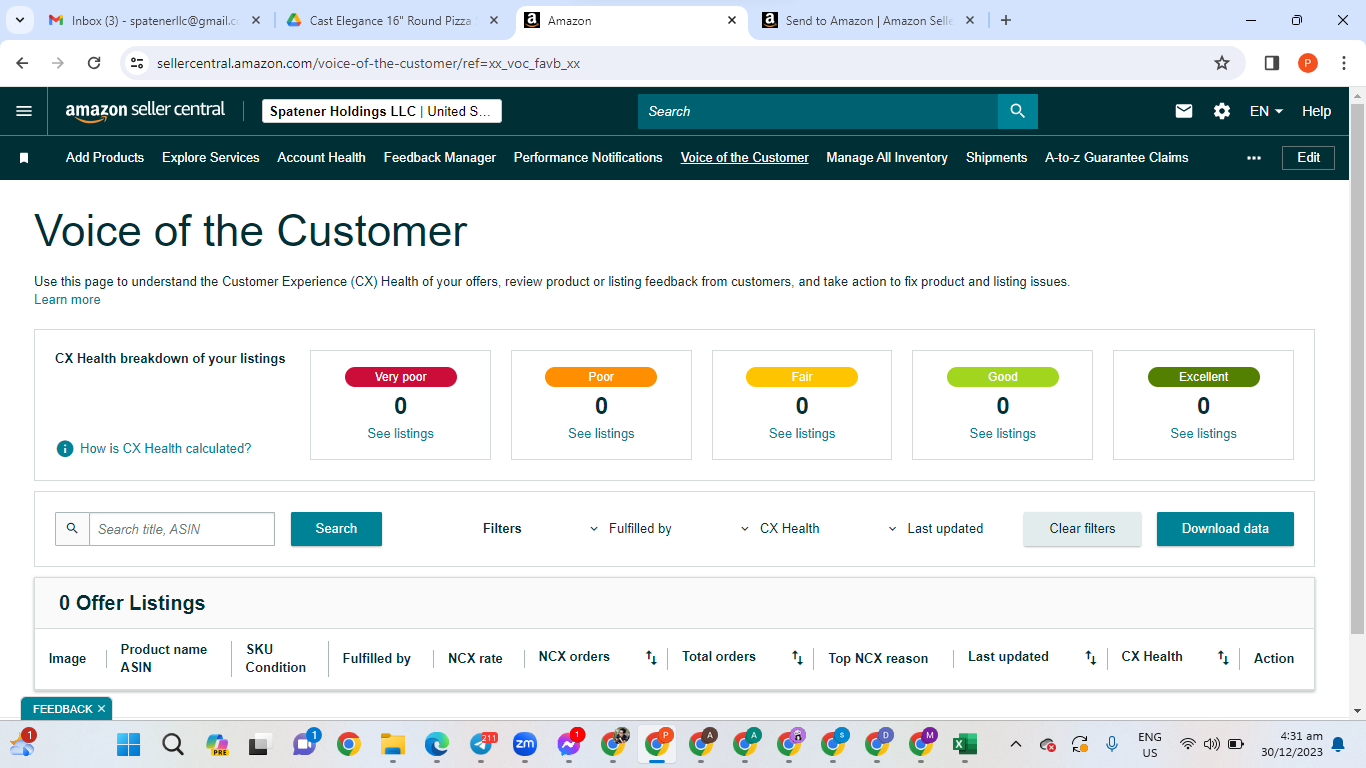Open Account Health page
Screen dimensions: 1366x768
click(x=321, y=158)
